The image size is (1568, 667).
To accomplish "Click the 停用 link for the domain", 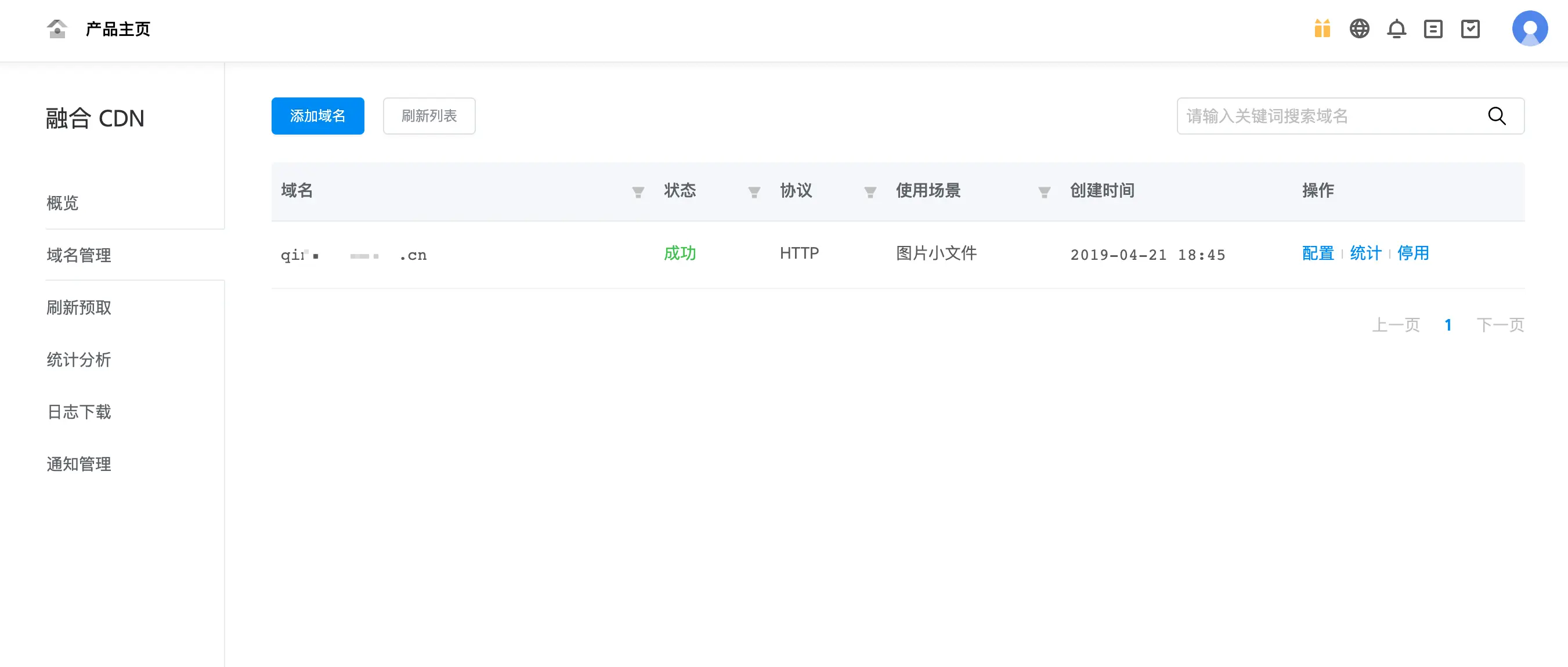I will 1413,253.
